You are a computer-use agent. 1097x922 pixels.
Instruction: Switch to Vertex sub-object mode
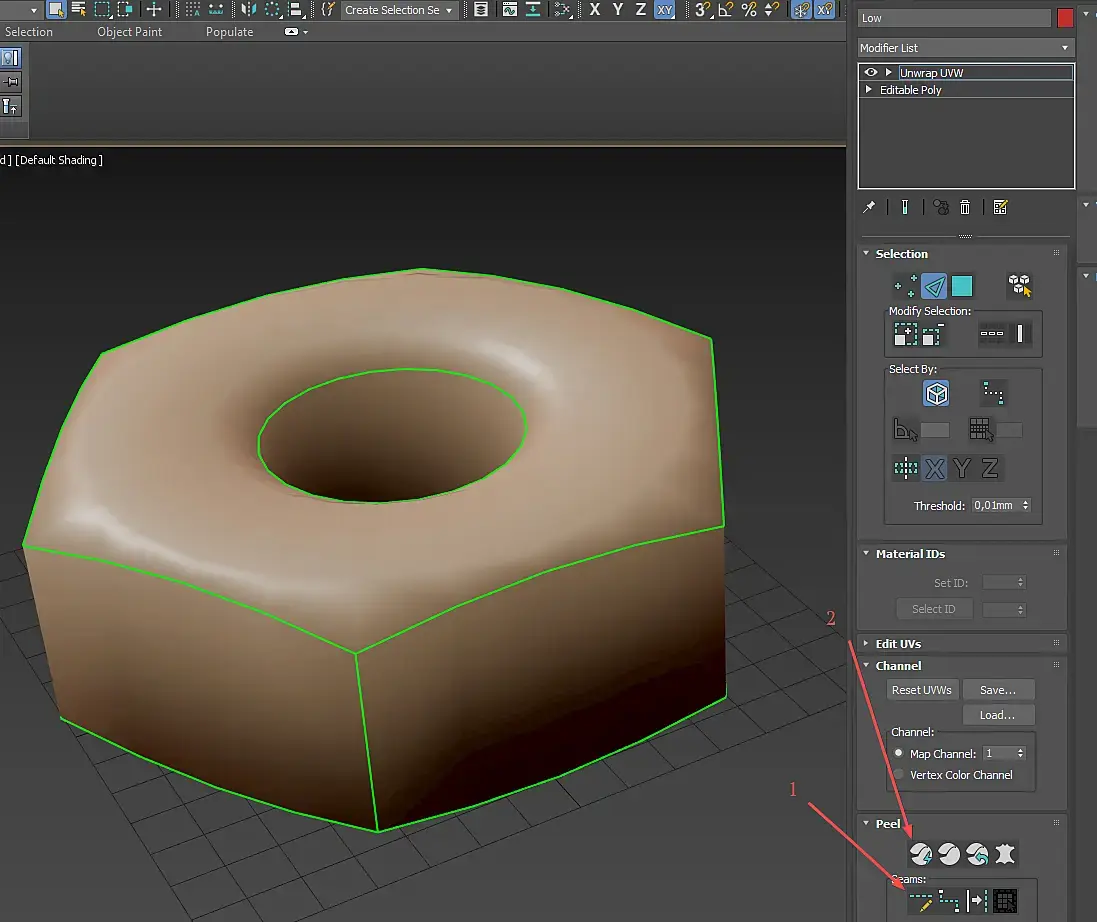905,287
